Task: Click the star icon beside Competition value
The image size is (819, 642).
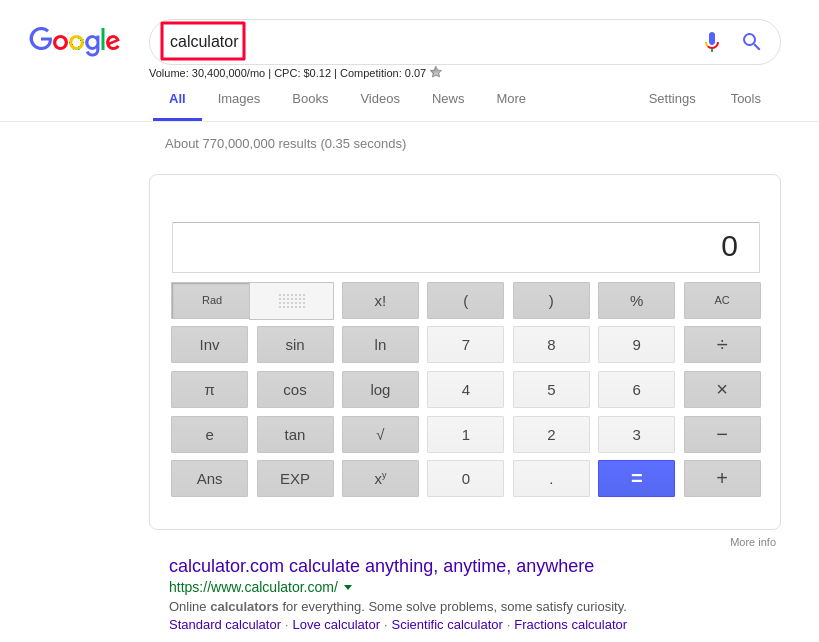Action: (x=436, y=73)
